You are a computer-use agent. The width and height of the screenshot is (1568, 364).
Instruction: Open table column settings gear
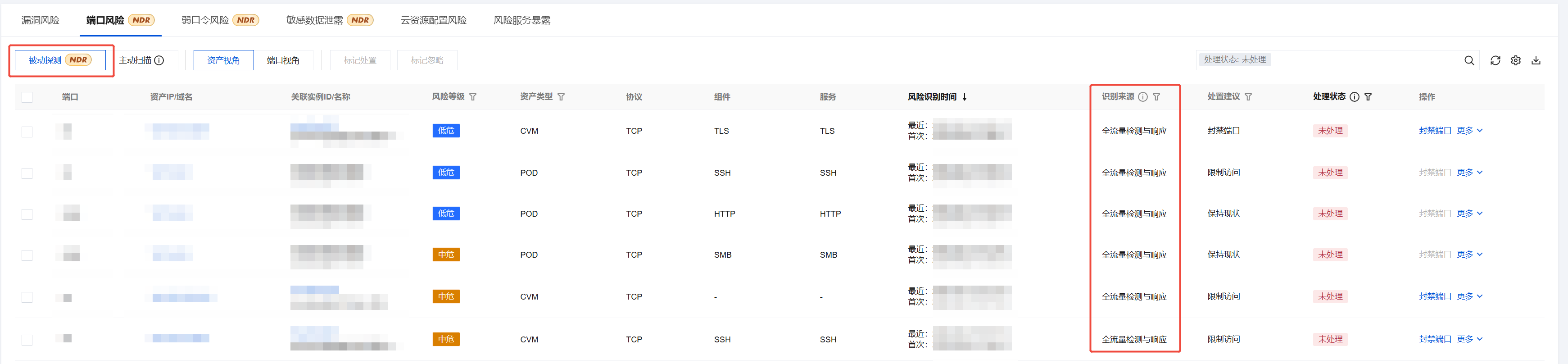click(1516, 60)
